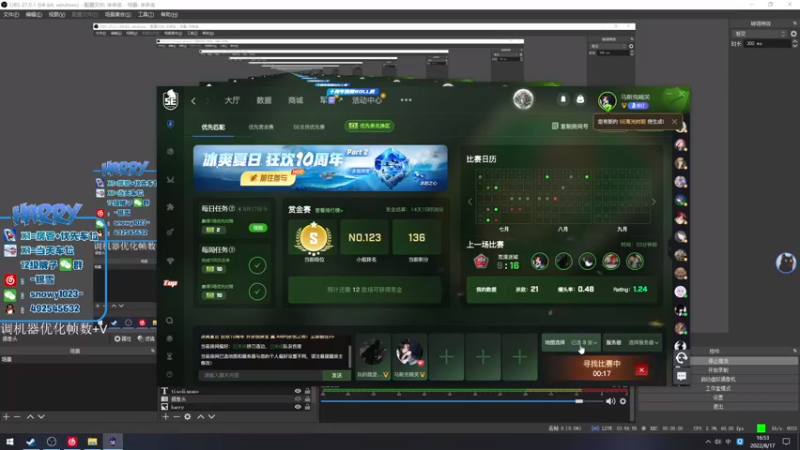Open the 活动中心 activity center tab

pyautogui.click(x=367, y=101)
